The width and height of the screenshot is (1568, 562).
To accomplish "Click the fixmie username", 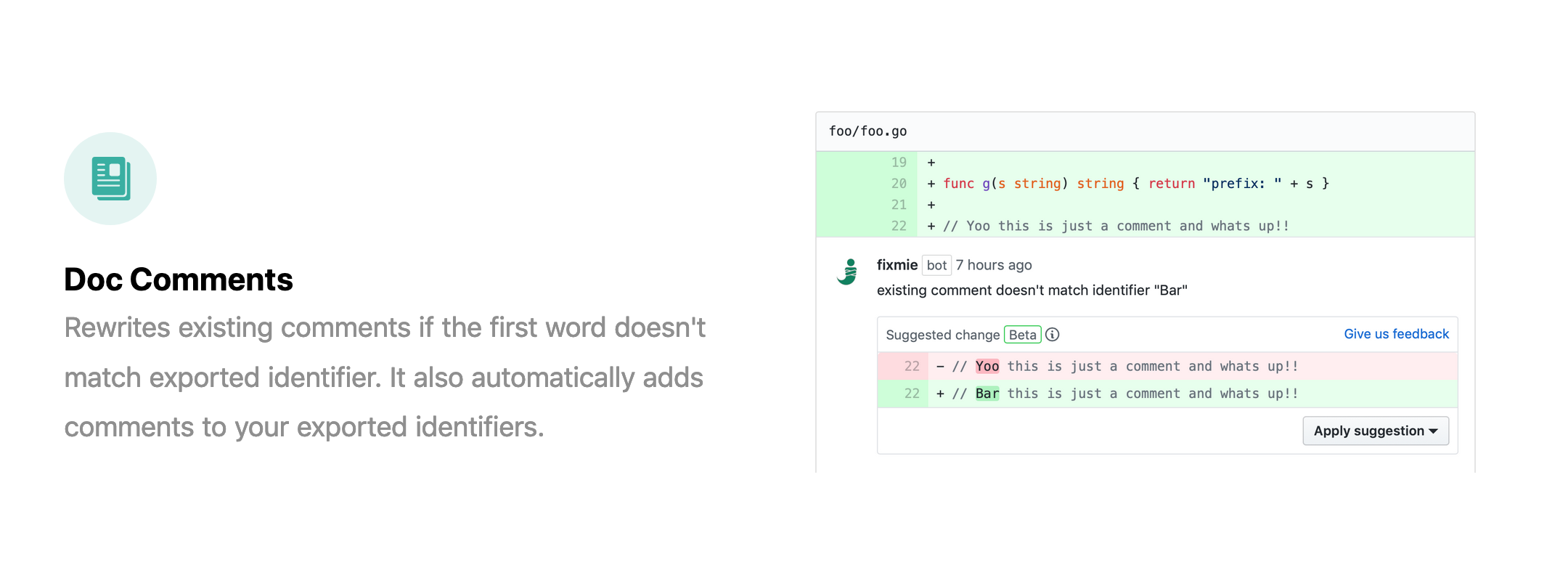I will coord(897,265).
